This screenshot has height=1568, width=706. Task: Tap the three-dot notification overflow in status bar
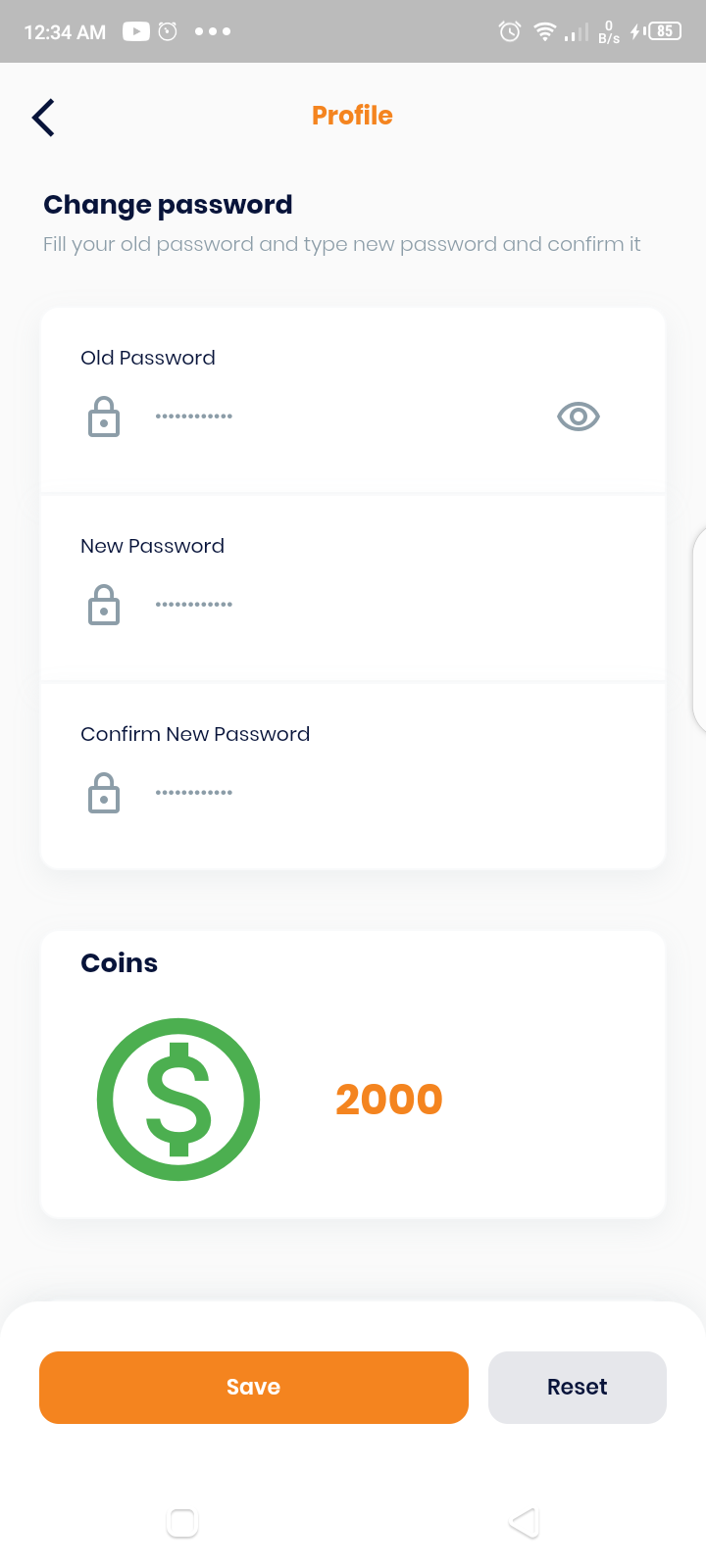pos(213,31)
